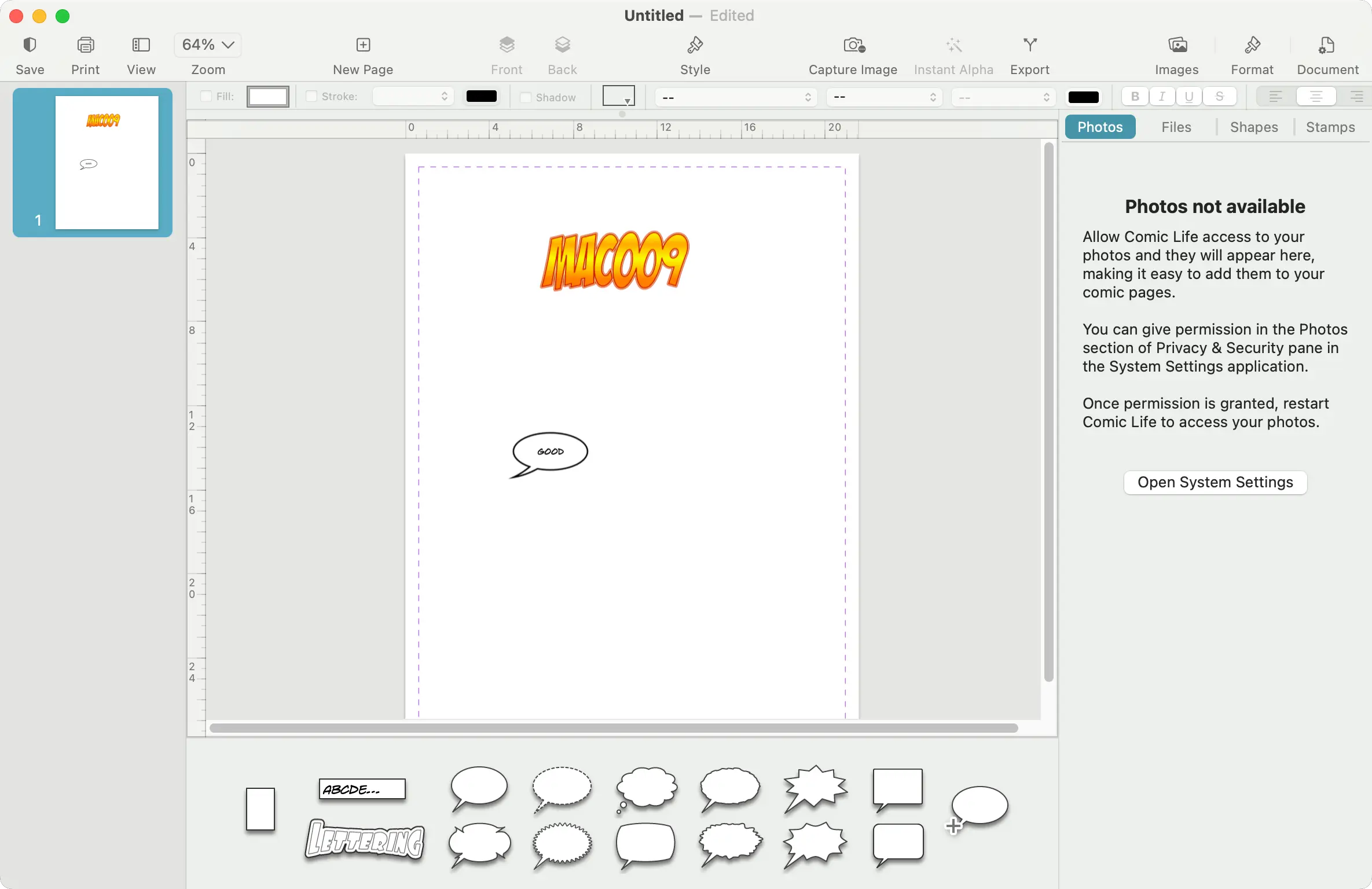Select the ABCDE caption box element
Screen dimensions: 1372x889
(362, 789)
